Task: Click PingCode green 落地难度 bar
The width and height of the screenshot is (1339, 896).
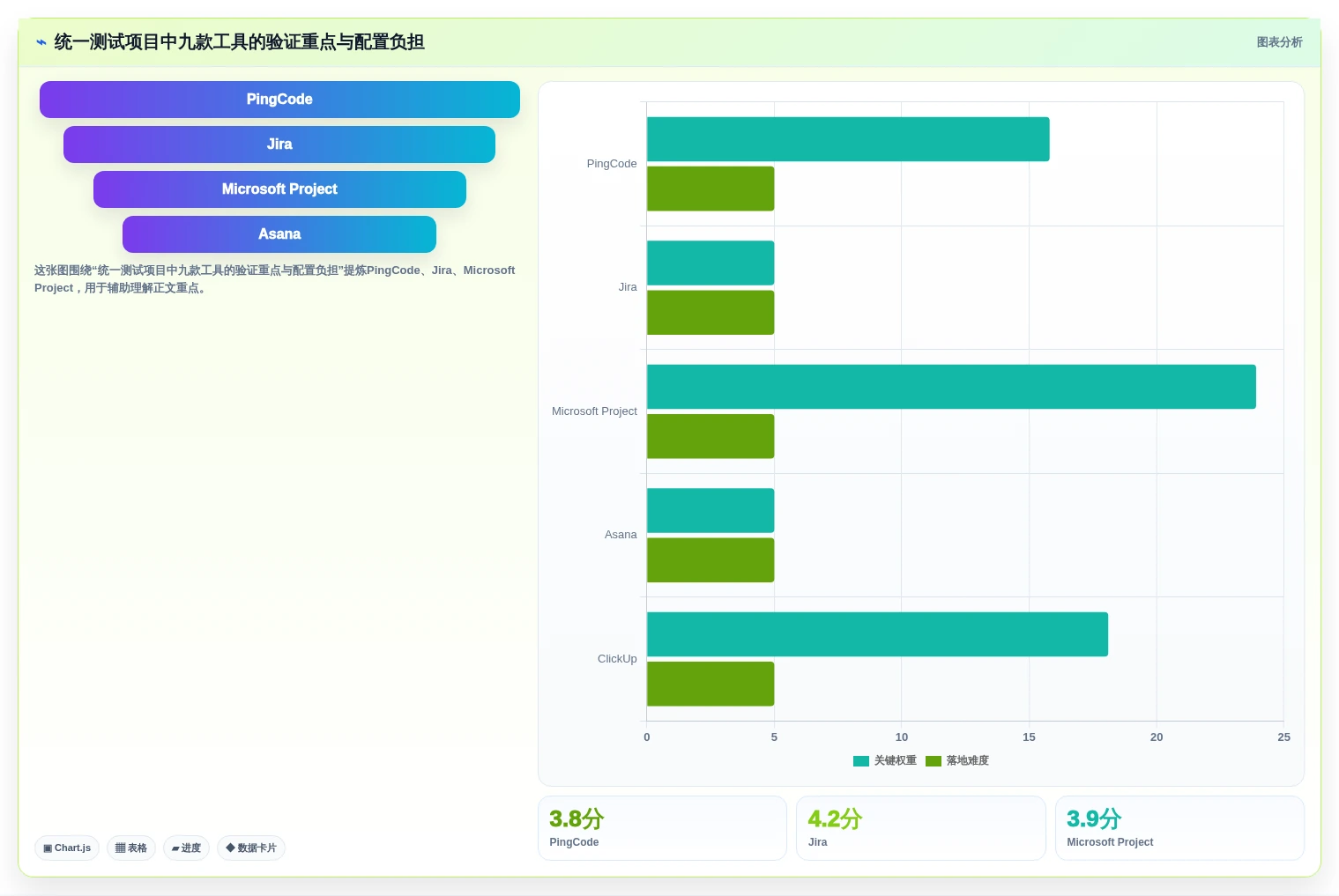Action: point(710,189)
